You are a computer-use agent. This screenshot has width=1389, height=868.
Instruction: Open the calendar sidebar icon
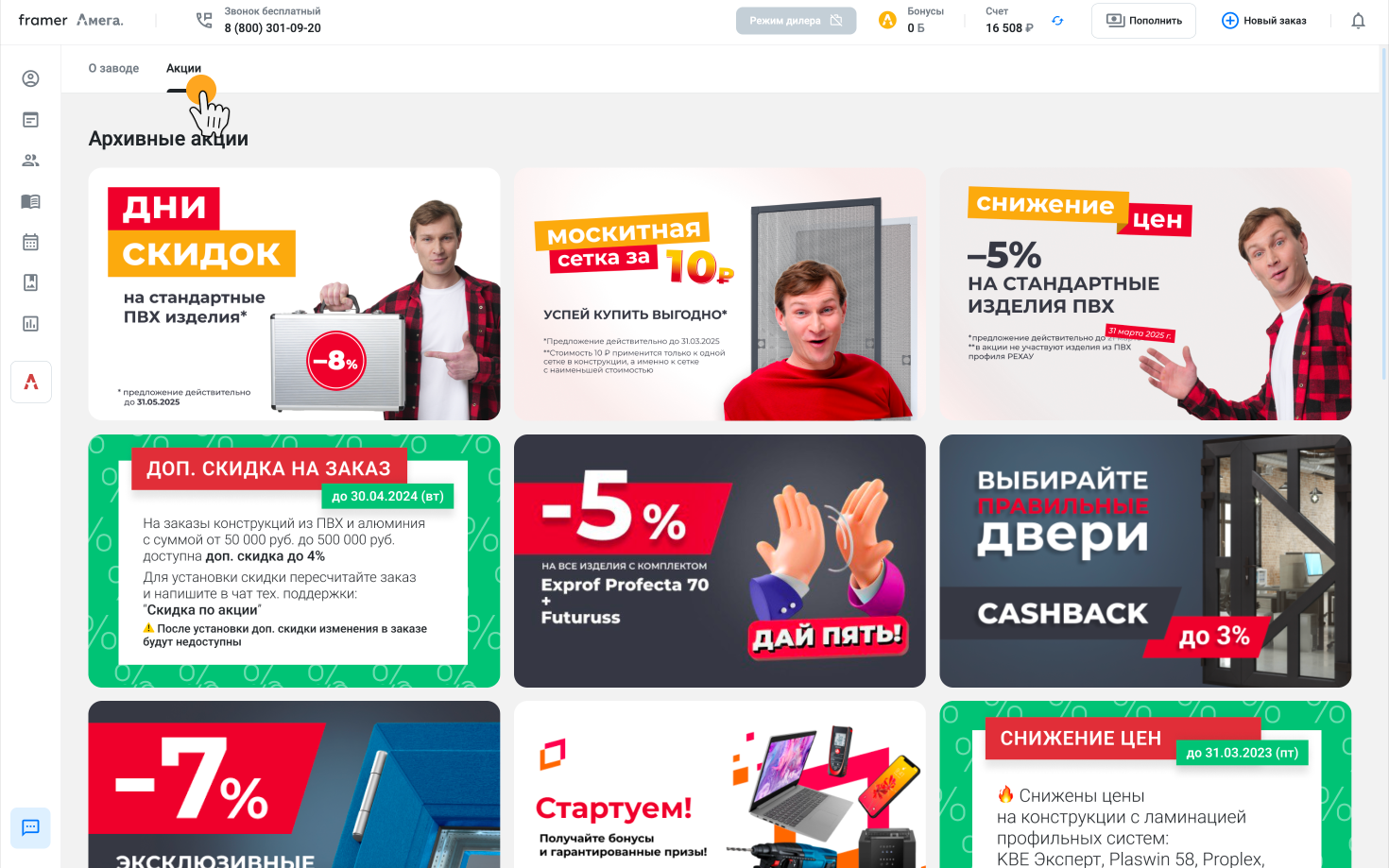click(x=30, y=242)
